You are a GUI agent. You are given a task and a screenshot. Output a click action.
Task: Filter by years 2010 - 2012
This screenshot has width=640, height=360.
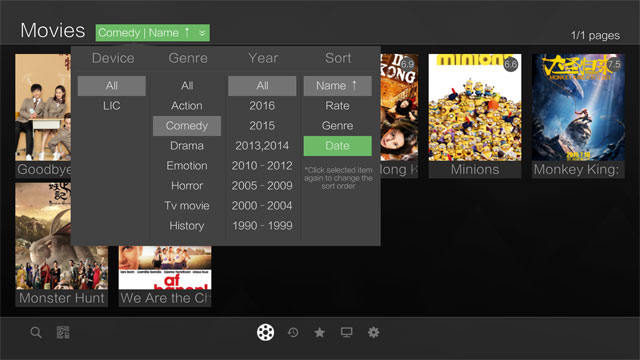[x=262, y=166]
